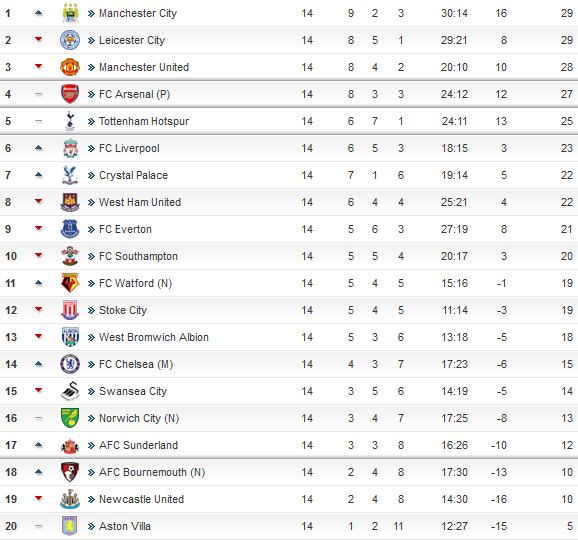Viewport: 578px width, 540px height.
Task: Open the FC Liverpool team link
Action: [129, 148]
